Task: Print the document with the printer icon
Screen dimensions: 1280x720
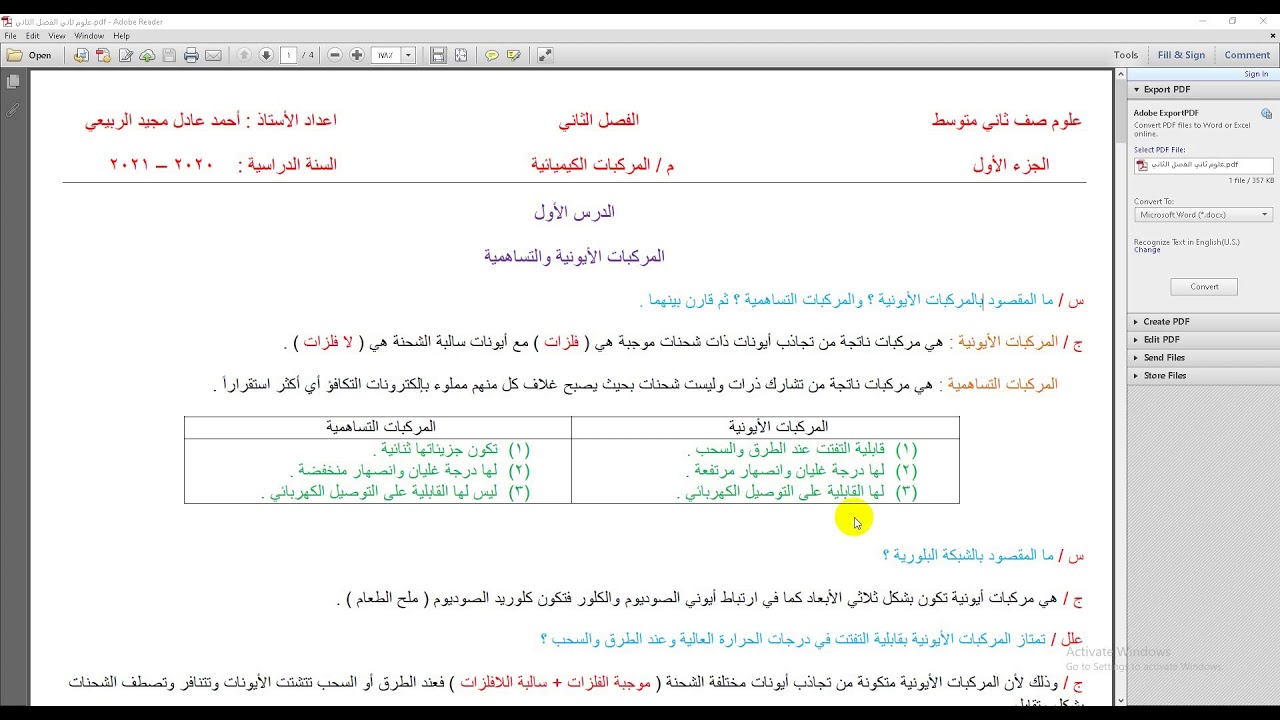Action: (191, 55)
